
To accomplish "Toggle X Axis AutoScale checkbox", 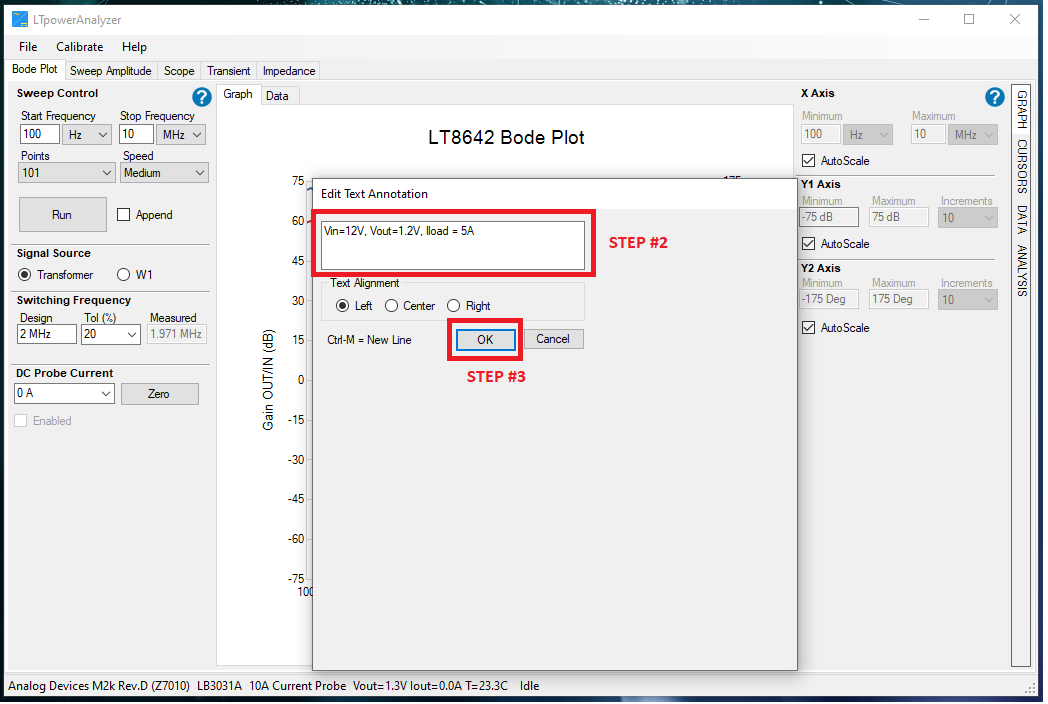I will (x=808, y=160).
